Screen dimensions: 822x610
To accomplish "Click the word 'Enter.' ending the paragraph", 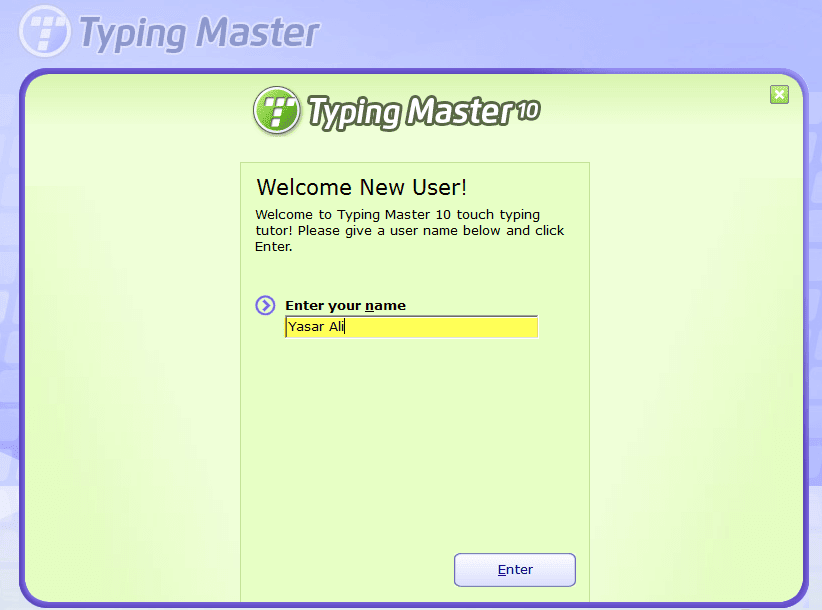I will [273, 247].
